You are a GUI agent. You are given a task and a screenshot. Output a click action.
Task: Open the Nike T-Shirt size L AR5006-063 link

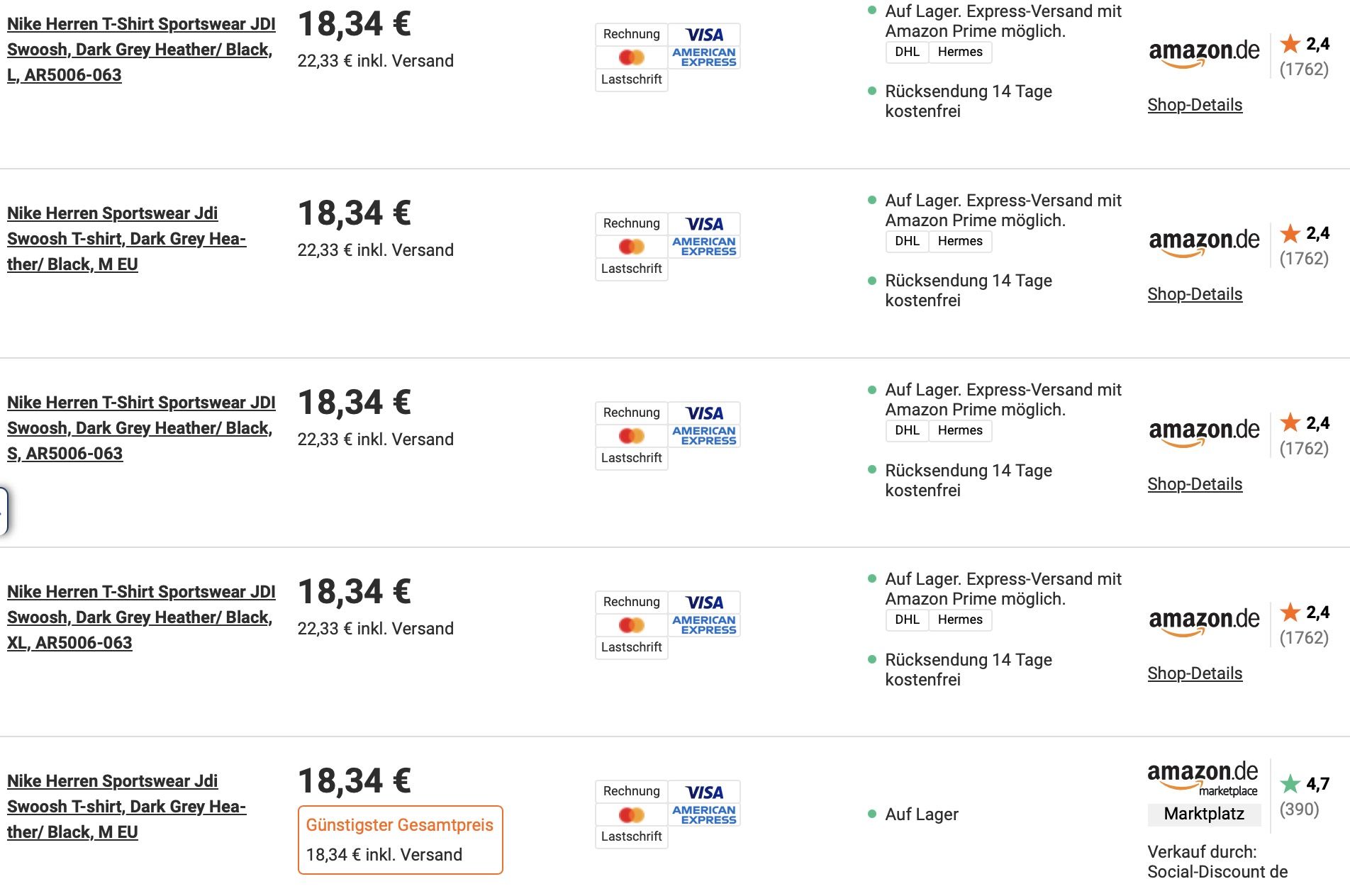tap(141, 50)
